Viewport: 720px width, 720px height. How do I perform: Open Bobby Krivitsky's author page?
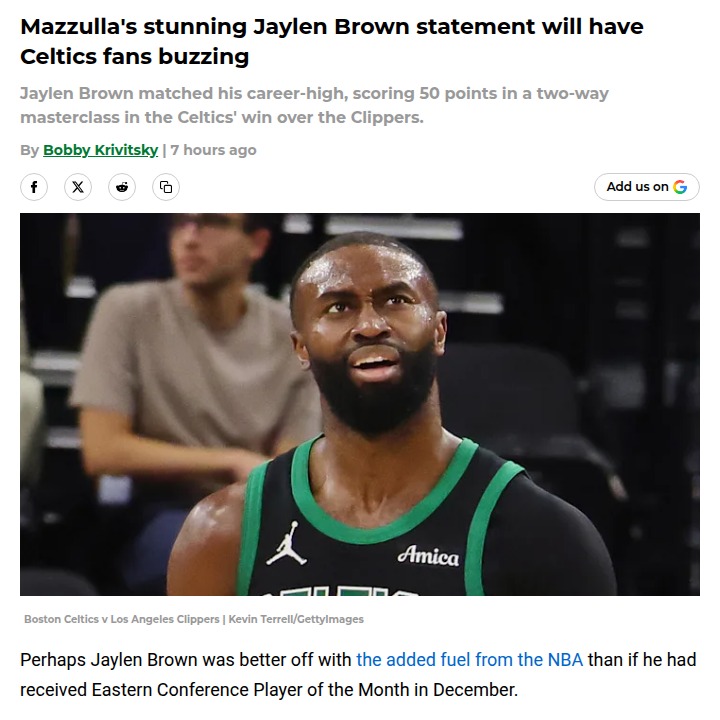coord(101,150)
